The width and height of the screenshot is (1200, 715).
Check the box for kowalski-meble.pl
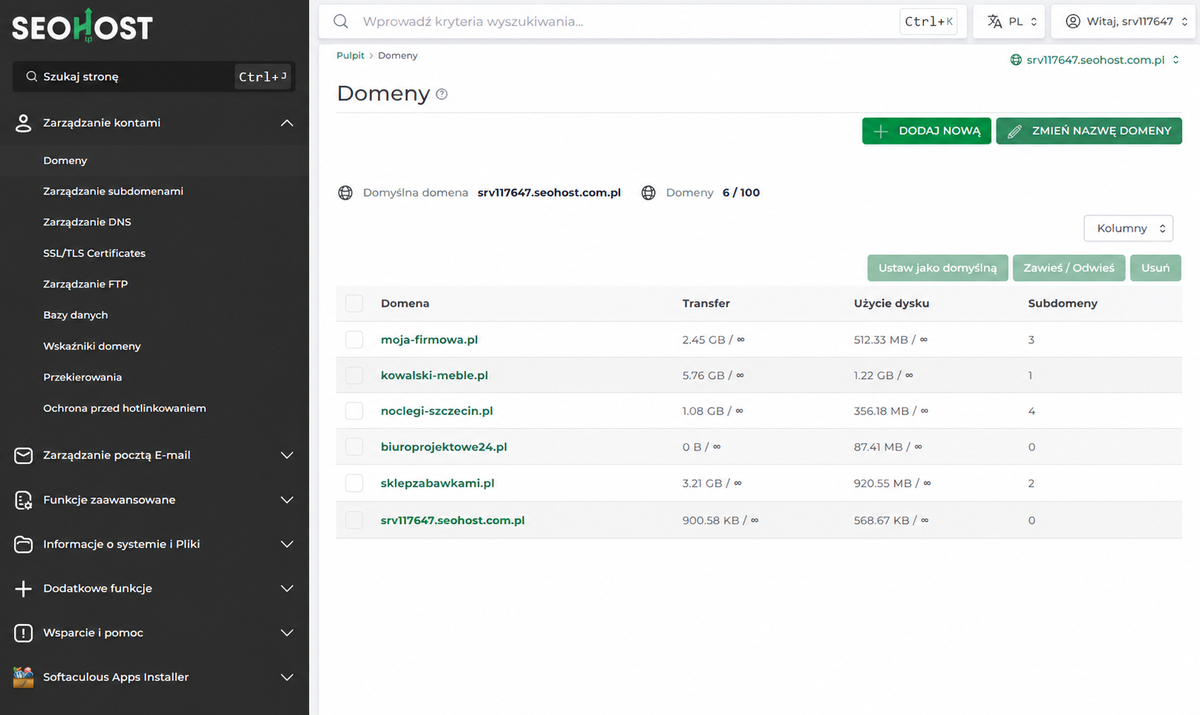pyautogui.click(x=354, y=376)
